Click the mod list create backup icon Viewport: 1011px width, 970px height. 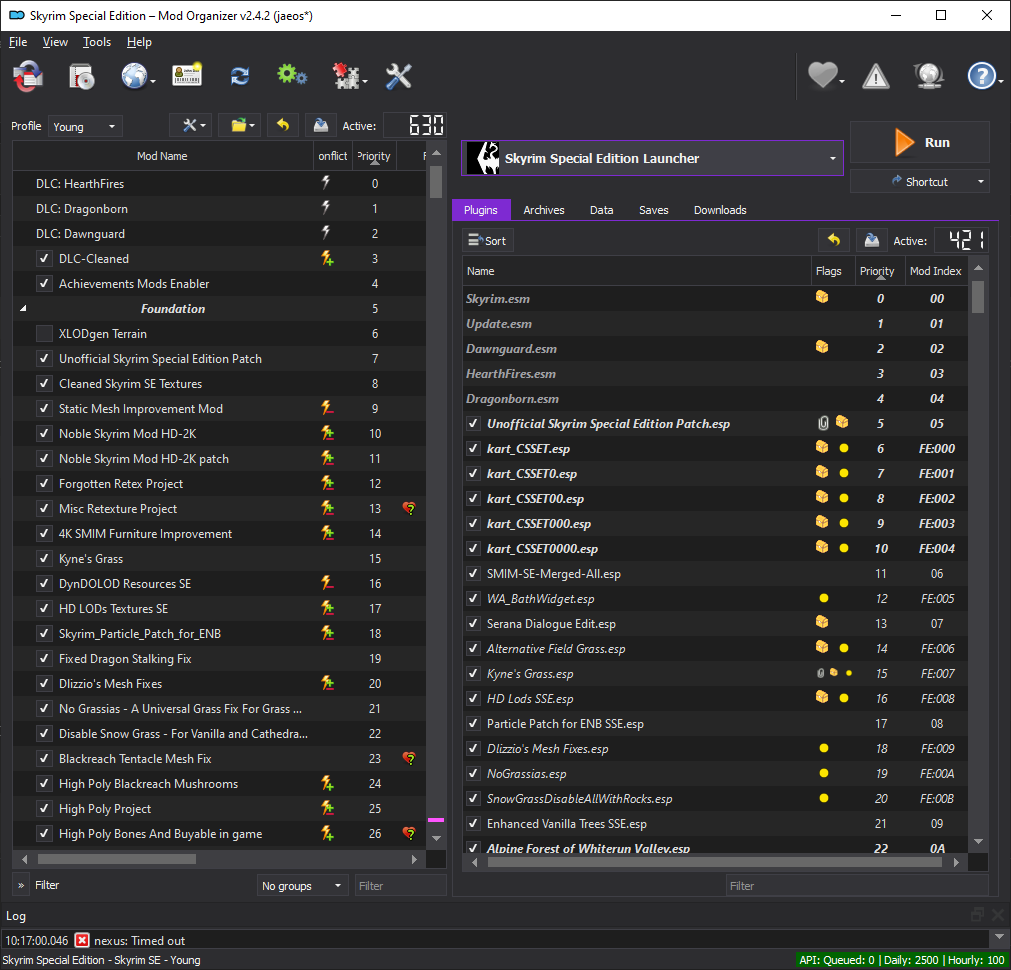pos(320,125)
